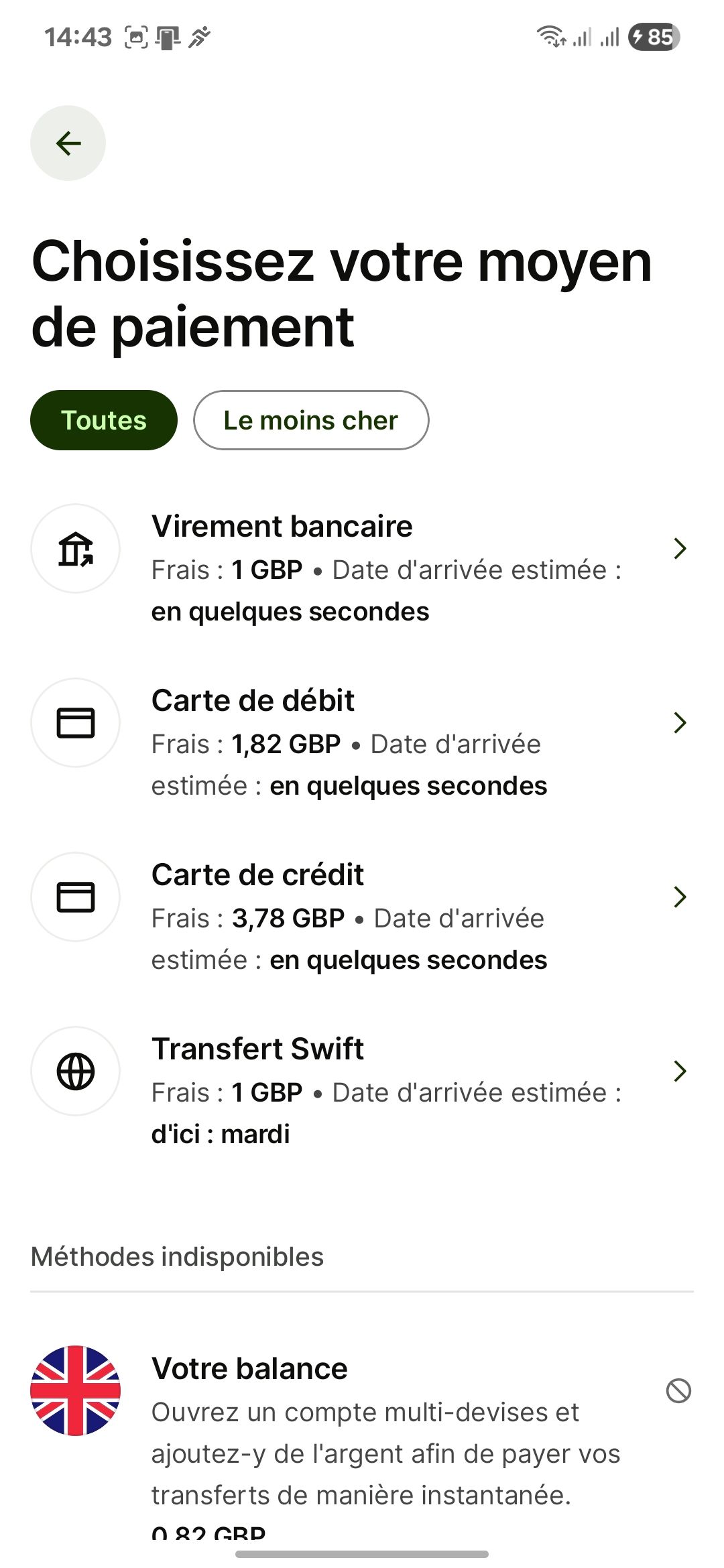
Task: Tap the back arrow button
Action: 68,143
